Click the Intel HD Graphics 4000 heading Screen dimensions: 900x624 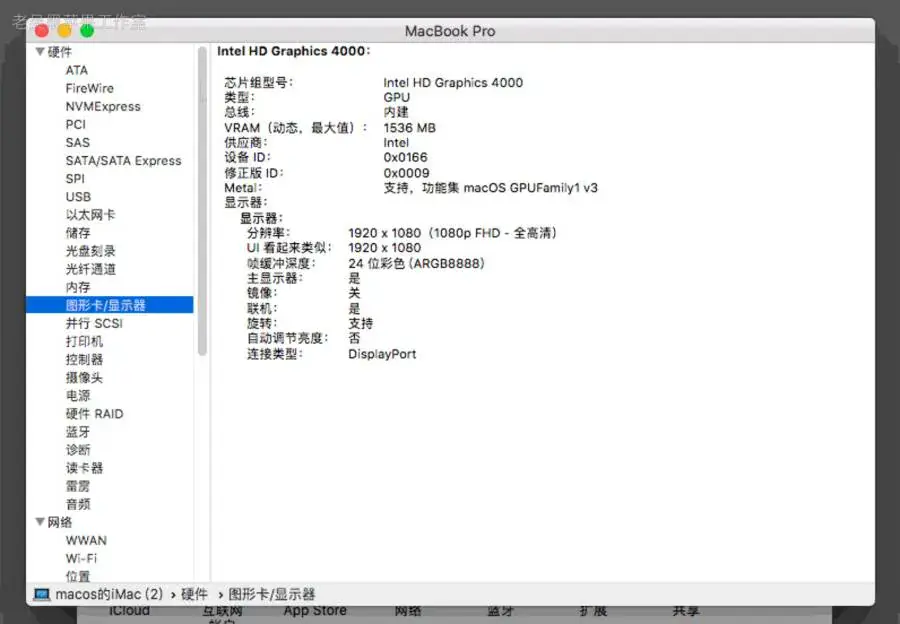click(x=293, y=51)
